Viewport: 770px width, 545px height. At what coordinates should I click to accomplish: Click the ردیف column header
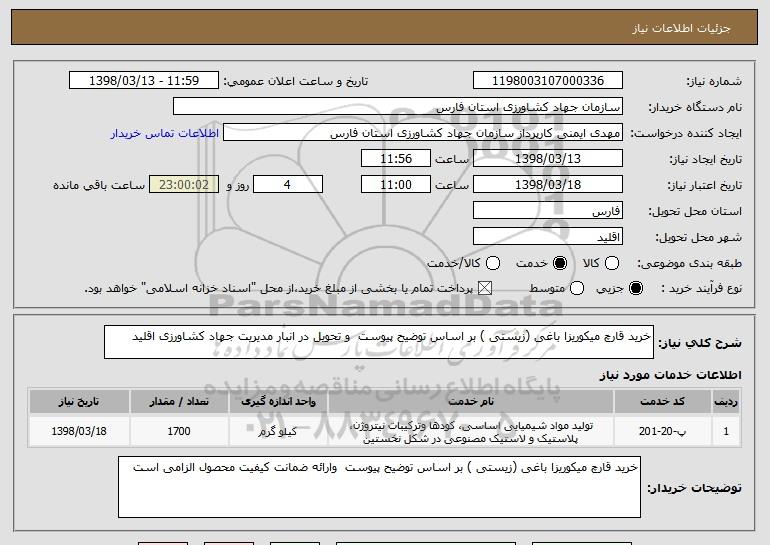pyautogui.click(x=726, y=402)
